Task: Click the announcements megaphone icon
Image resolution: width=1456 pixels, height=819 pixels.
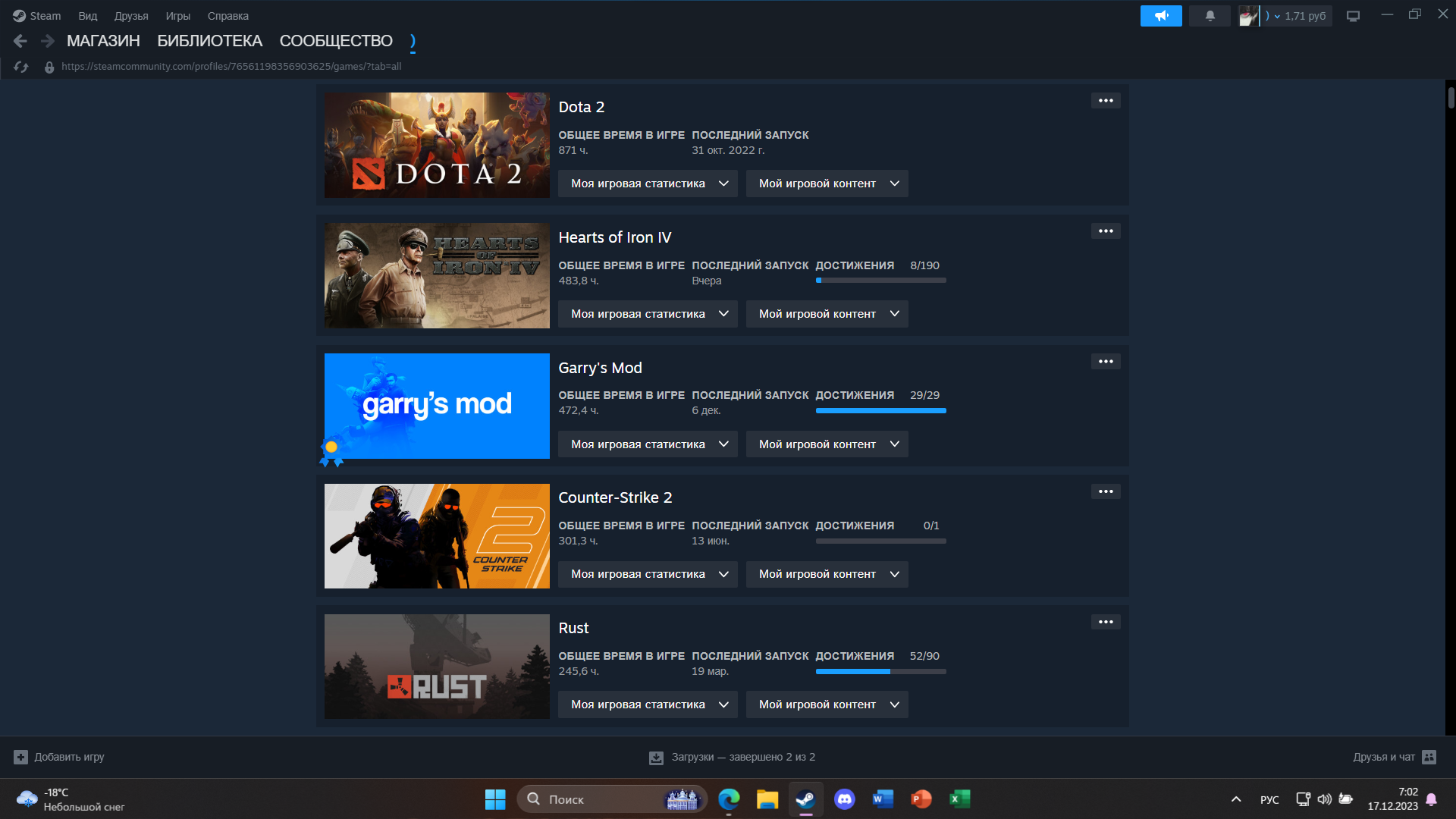Action: point(1161,16)
